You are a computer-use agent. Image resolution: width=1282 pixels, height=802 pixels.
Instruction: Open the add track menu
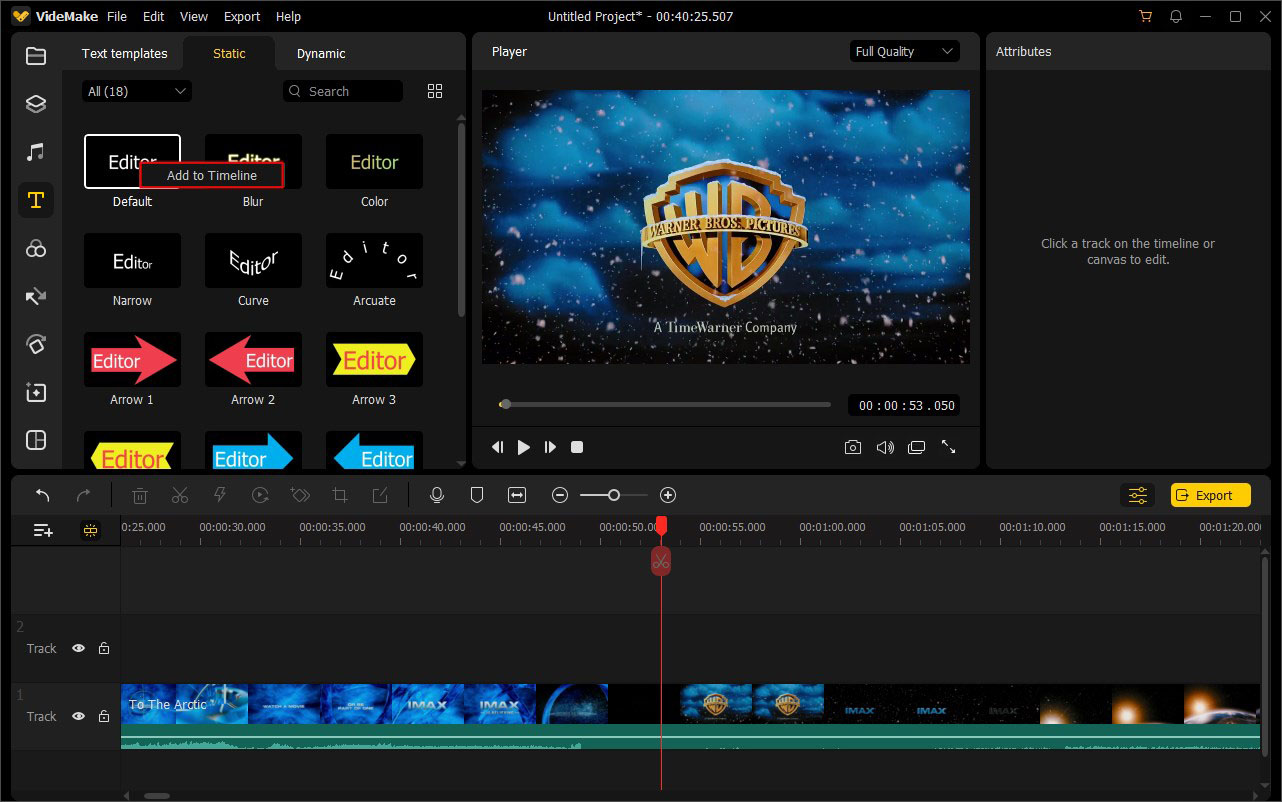[43, 531]
